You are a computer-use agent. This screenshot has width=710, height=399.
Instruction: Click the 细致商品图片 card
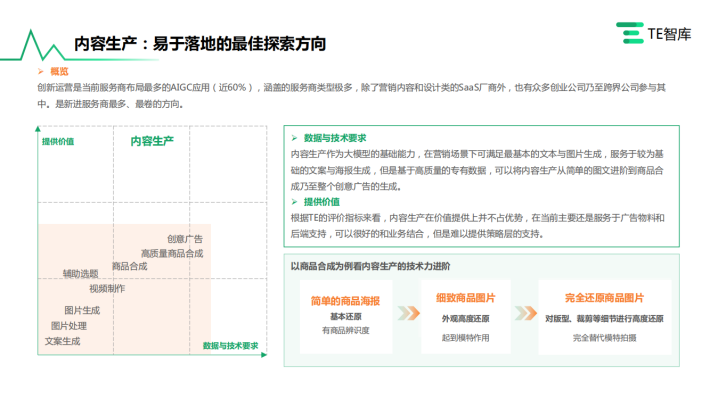(465, 317)
